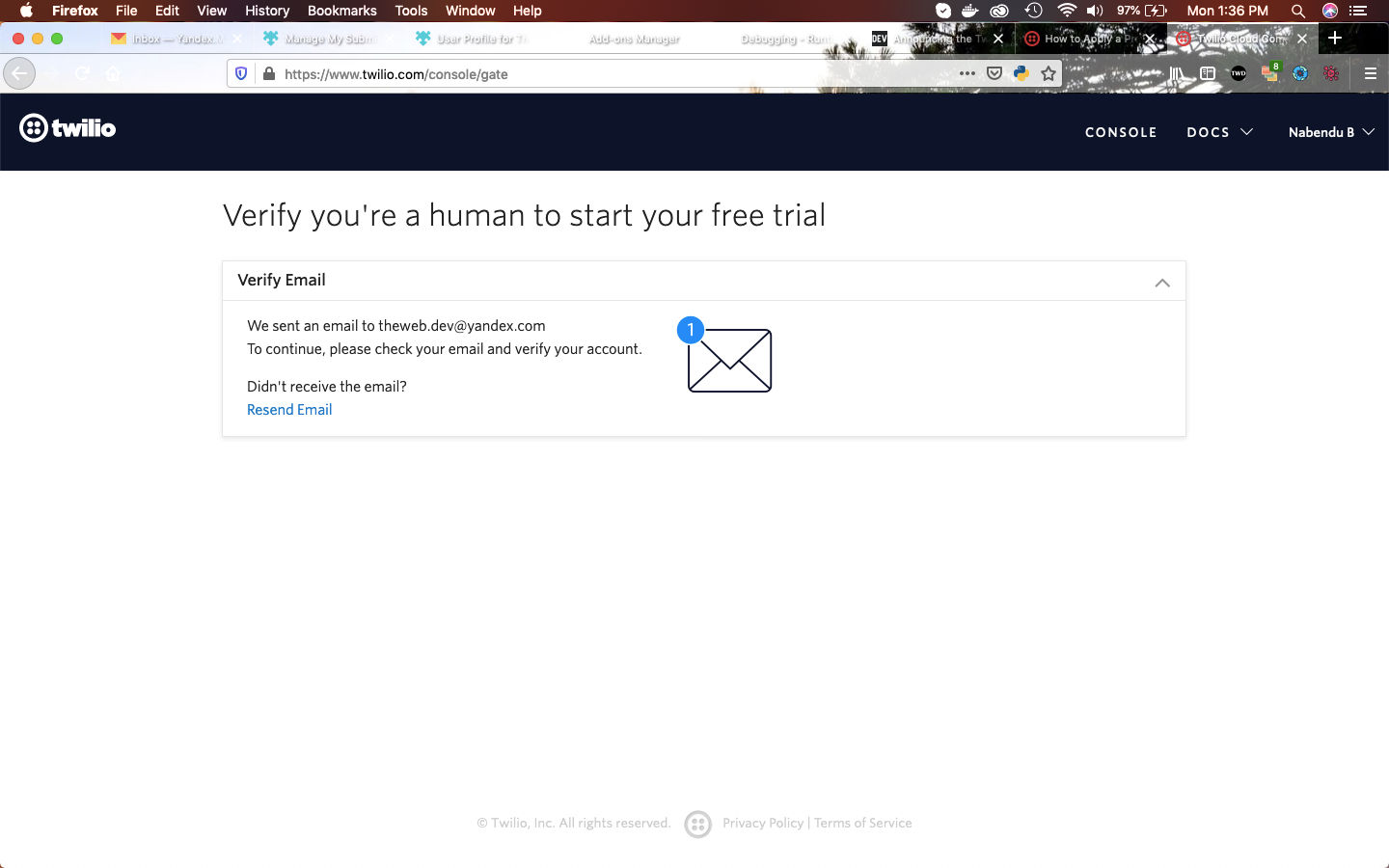This screenshot has height=868, width=1389.
Task: Go to CONSOLE in the header
Action: [1121, 132]
